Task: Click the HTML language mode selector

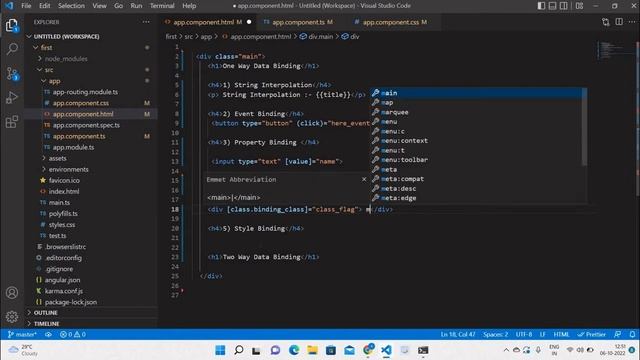Action: click(x=561, y=334)
